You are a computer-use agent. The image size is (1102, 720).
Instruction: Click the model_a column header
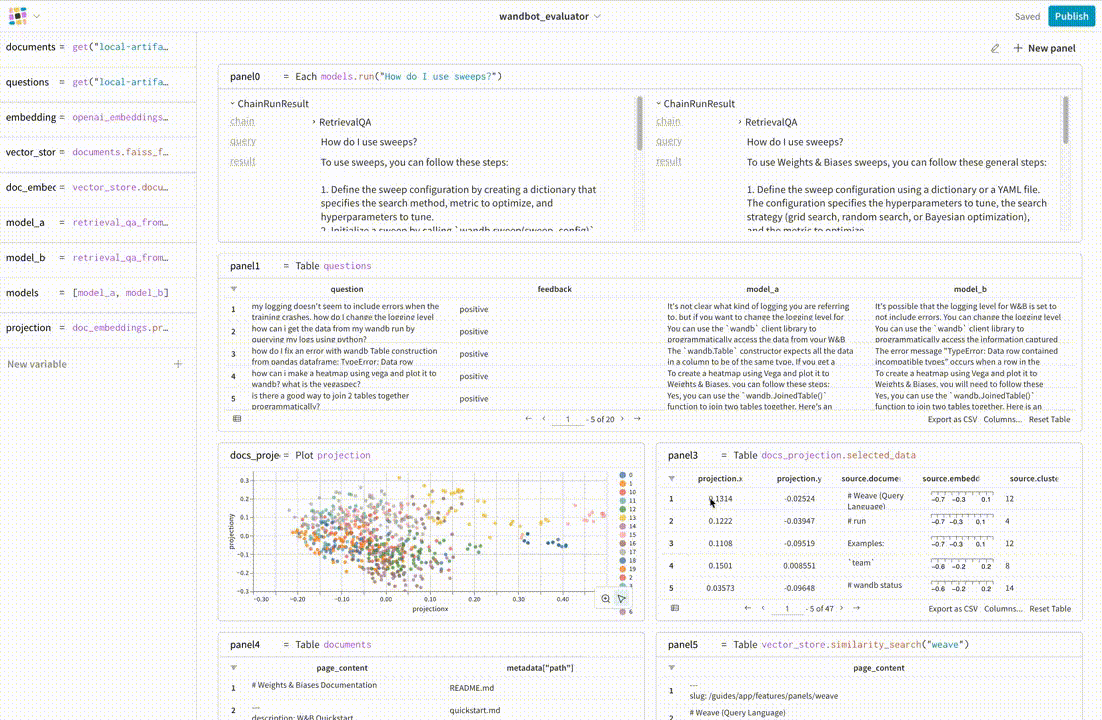point(762,289)
